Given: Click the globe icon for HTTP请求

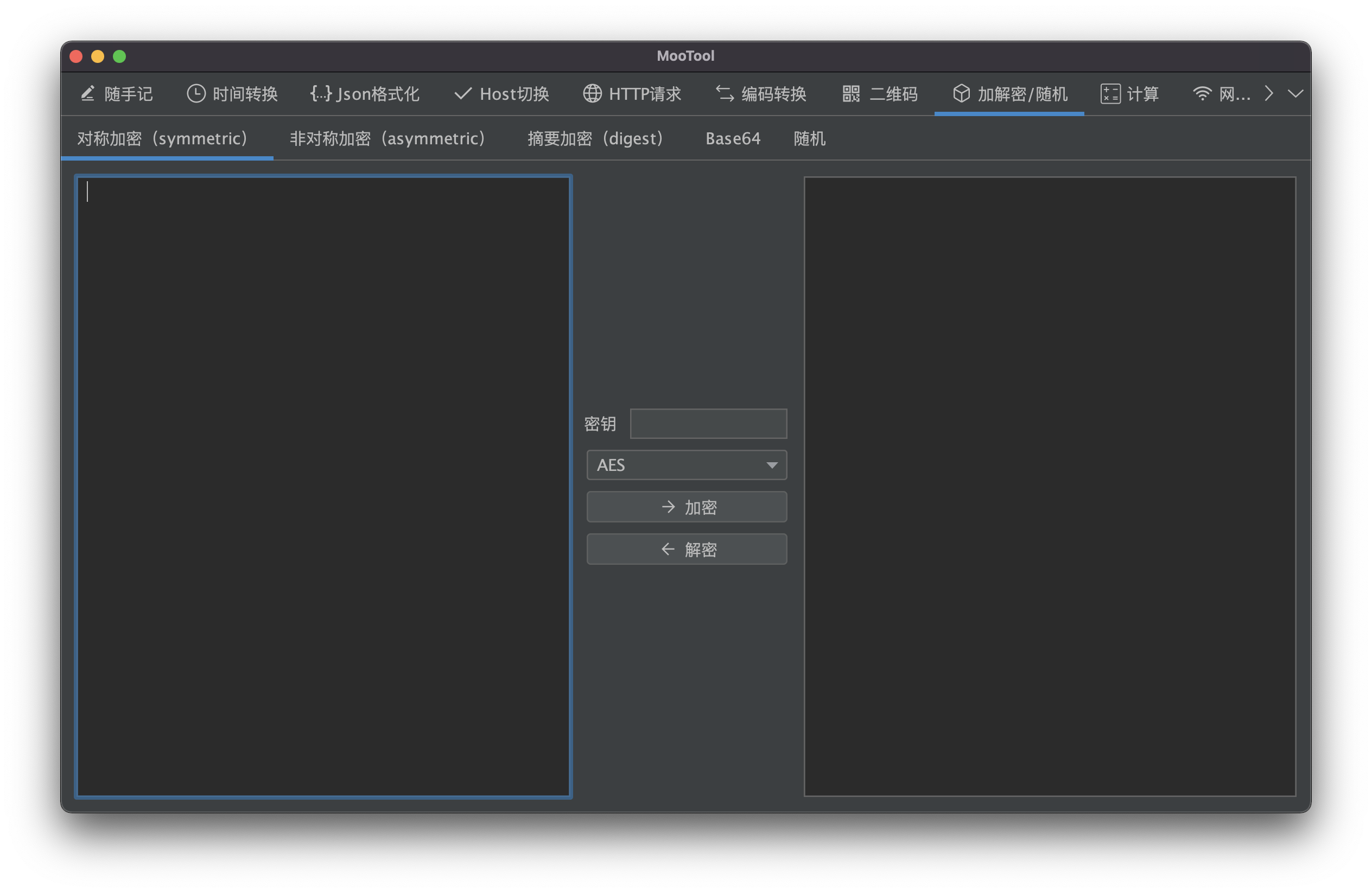Looking at the screenshot, I should (592, 93).
